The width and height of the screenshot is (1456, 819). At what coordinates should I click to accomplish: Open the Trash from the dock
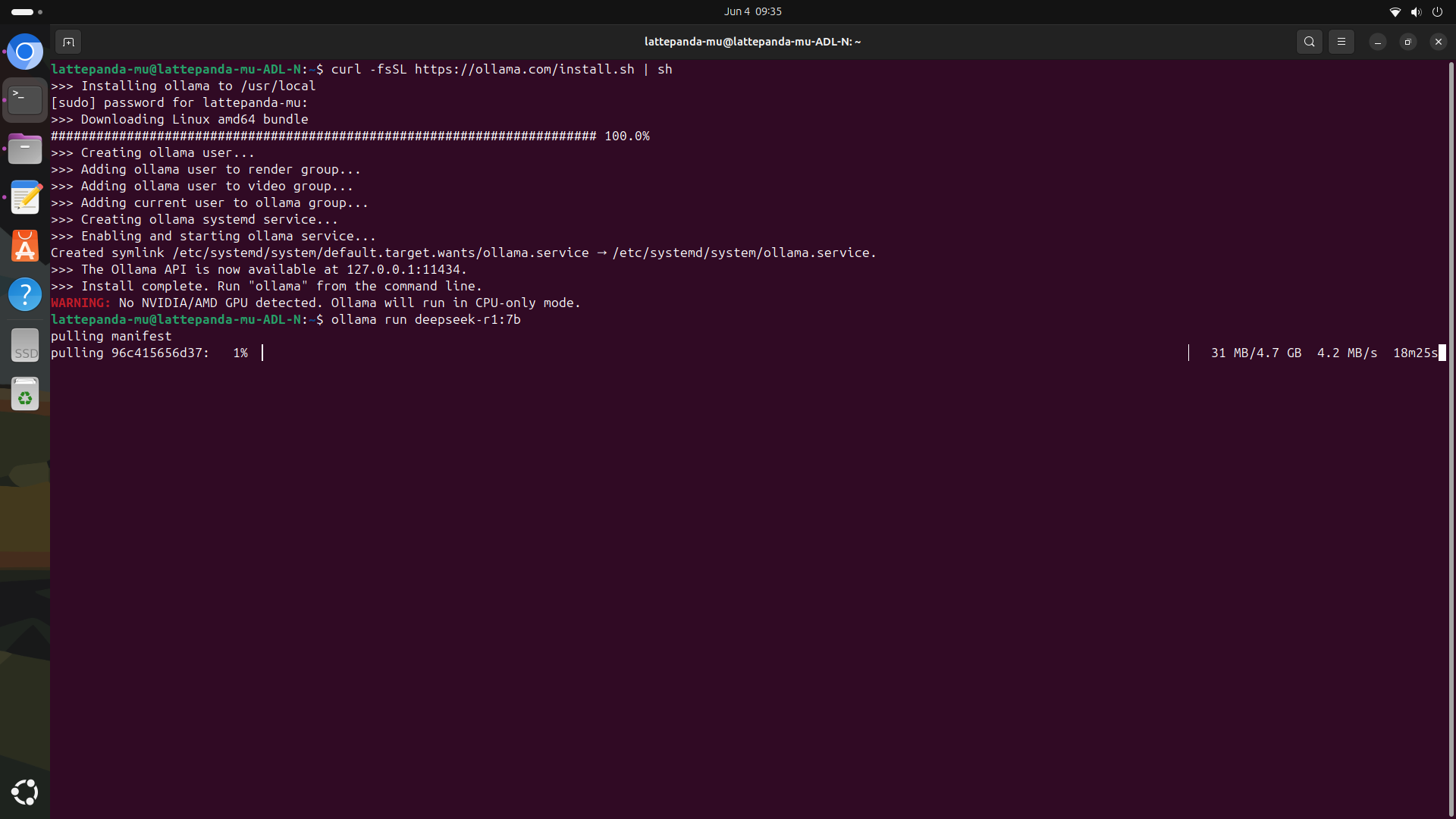pyautogui.click(x=25, y=394)
